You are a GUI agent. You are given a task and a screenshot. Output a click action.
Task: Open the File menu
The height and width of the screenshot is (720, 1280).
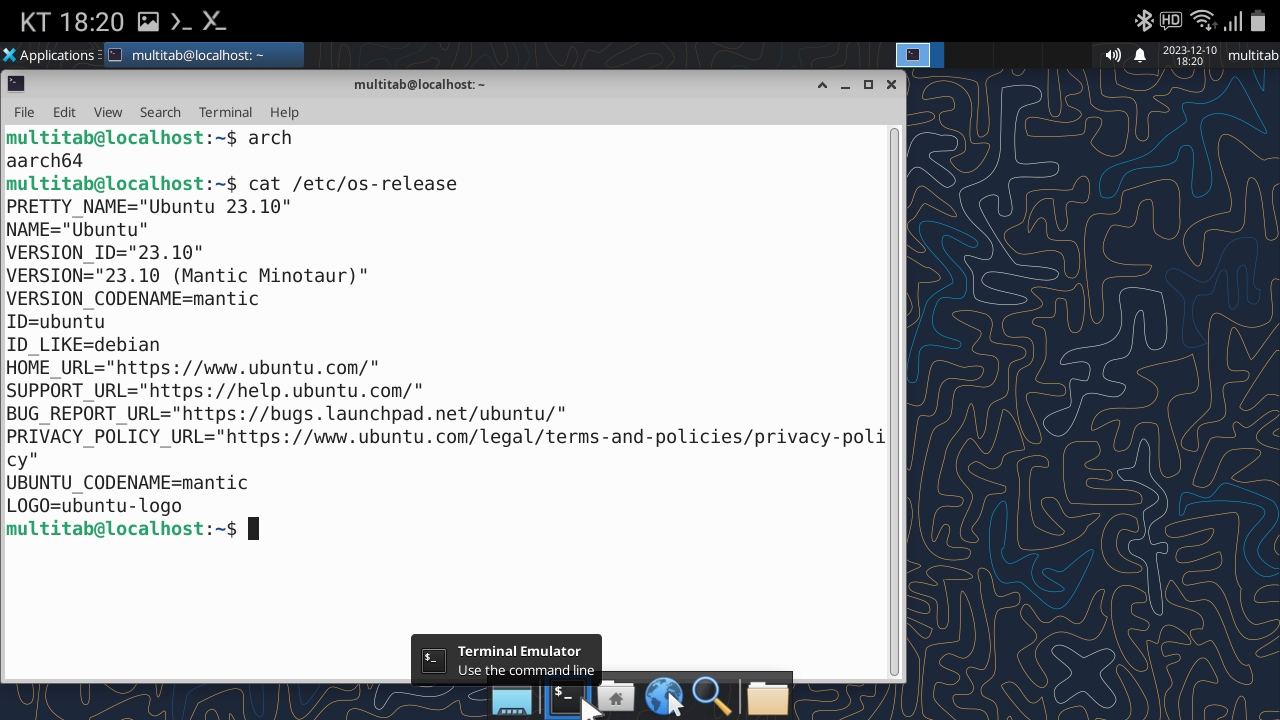tap(24, 112)
